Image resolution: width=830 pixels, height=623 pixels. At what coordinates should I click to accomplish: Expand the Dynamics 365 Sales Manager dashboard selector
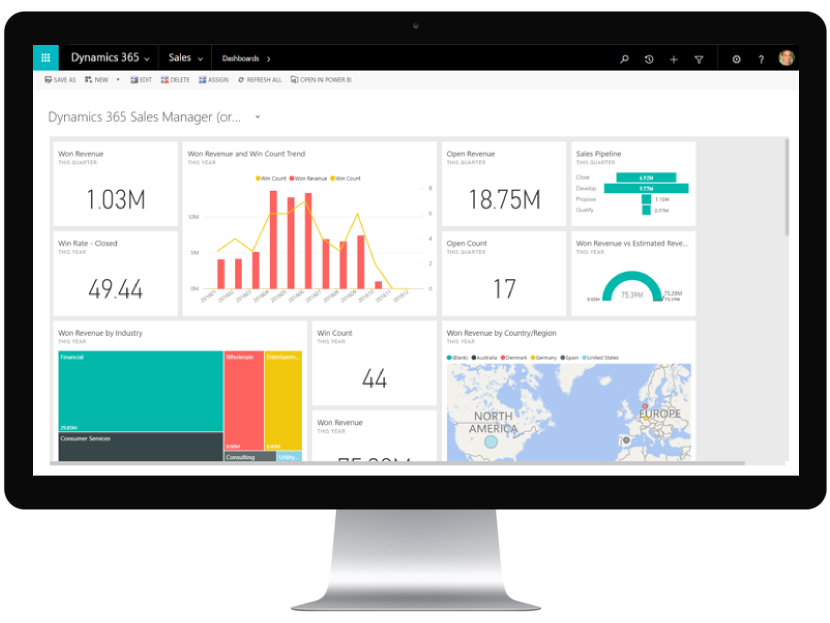point(258,117)
